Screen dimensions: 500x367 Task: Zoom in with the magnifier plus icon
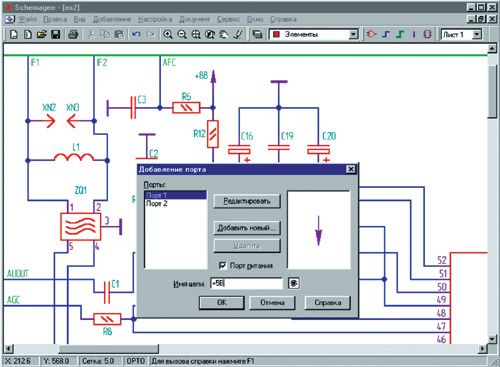168,34
